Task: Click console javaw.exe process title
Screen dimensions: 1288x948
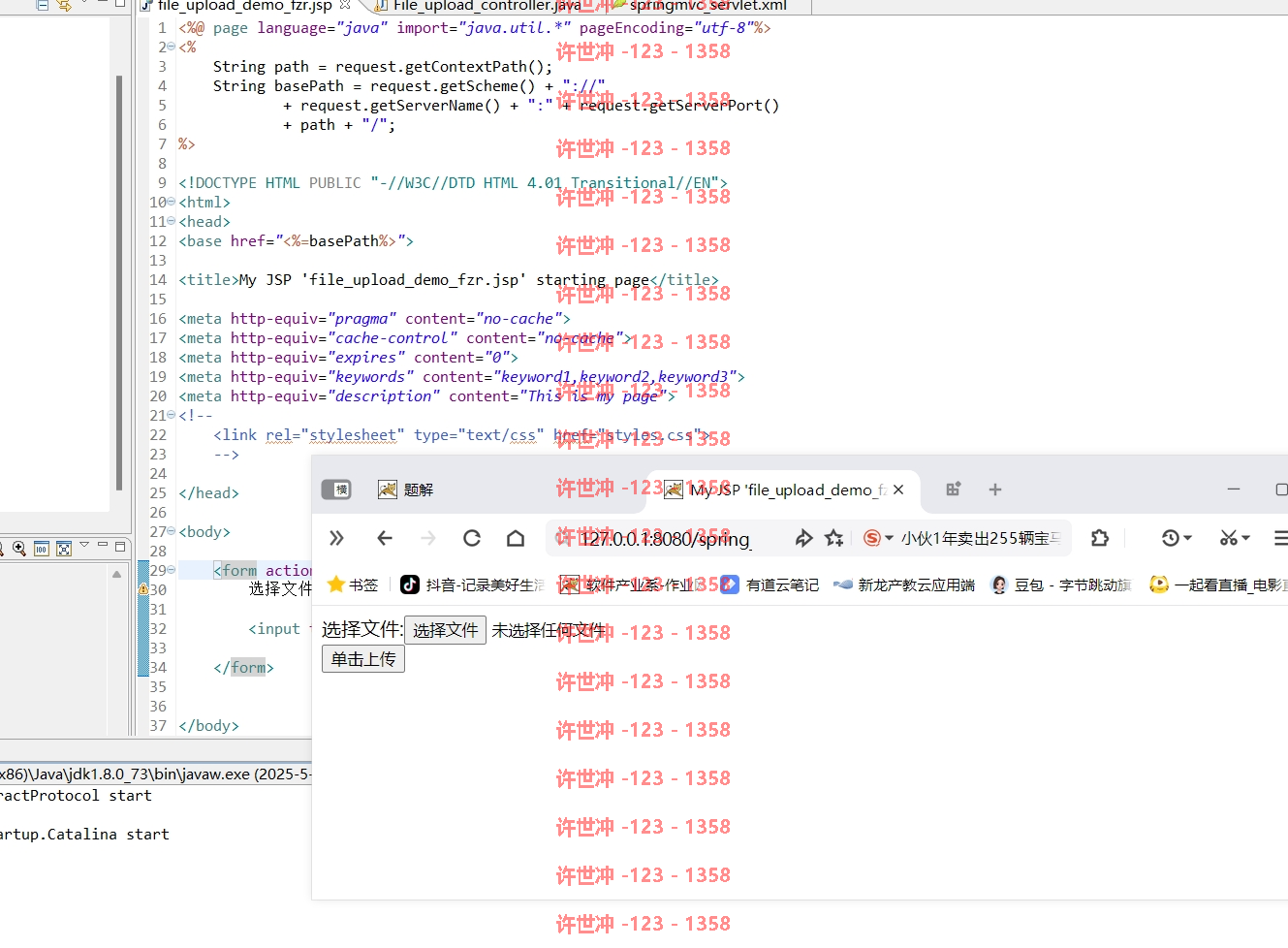Action: (155, 774)
